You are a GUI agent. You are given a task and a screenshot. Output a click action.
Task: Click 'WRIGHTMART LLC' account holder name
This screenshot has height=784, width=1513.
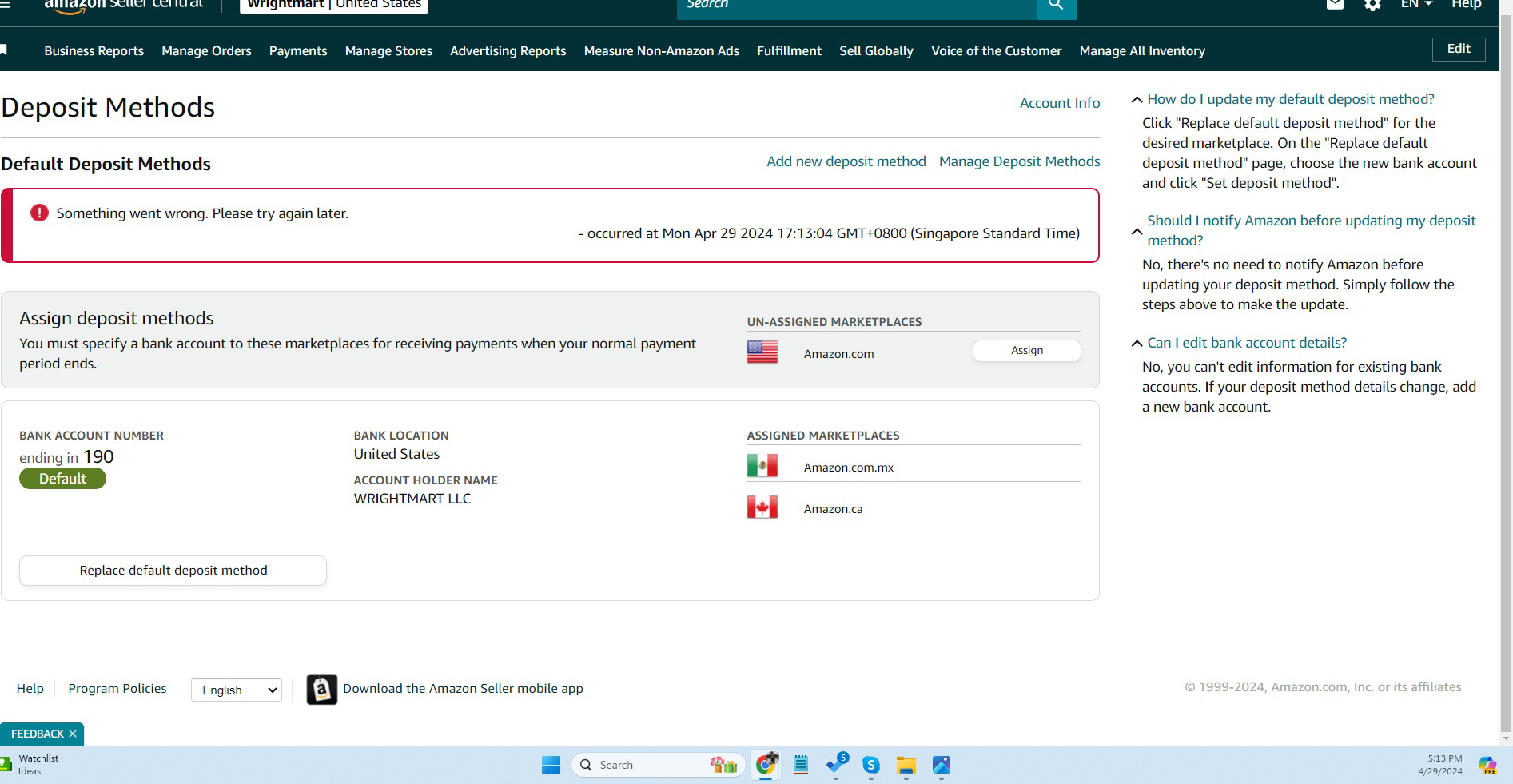point(412,499)
